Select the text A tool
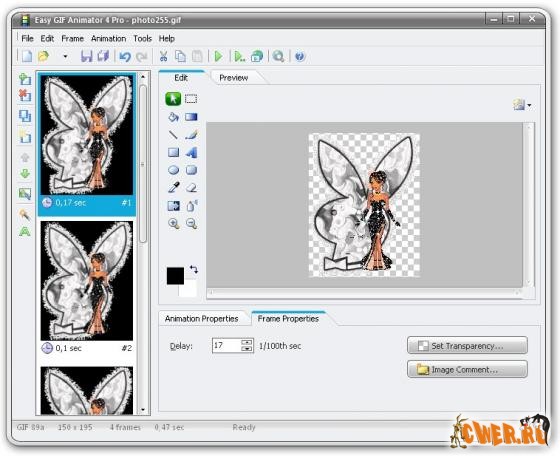Screen dimensions: 560x456 (x=191, y=152)
